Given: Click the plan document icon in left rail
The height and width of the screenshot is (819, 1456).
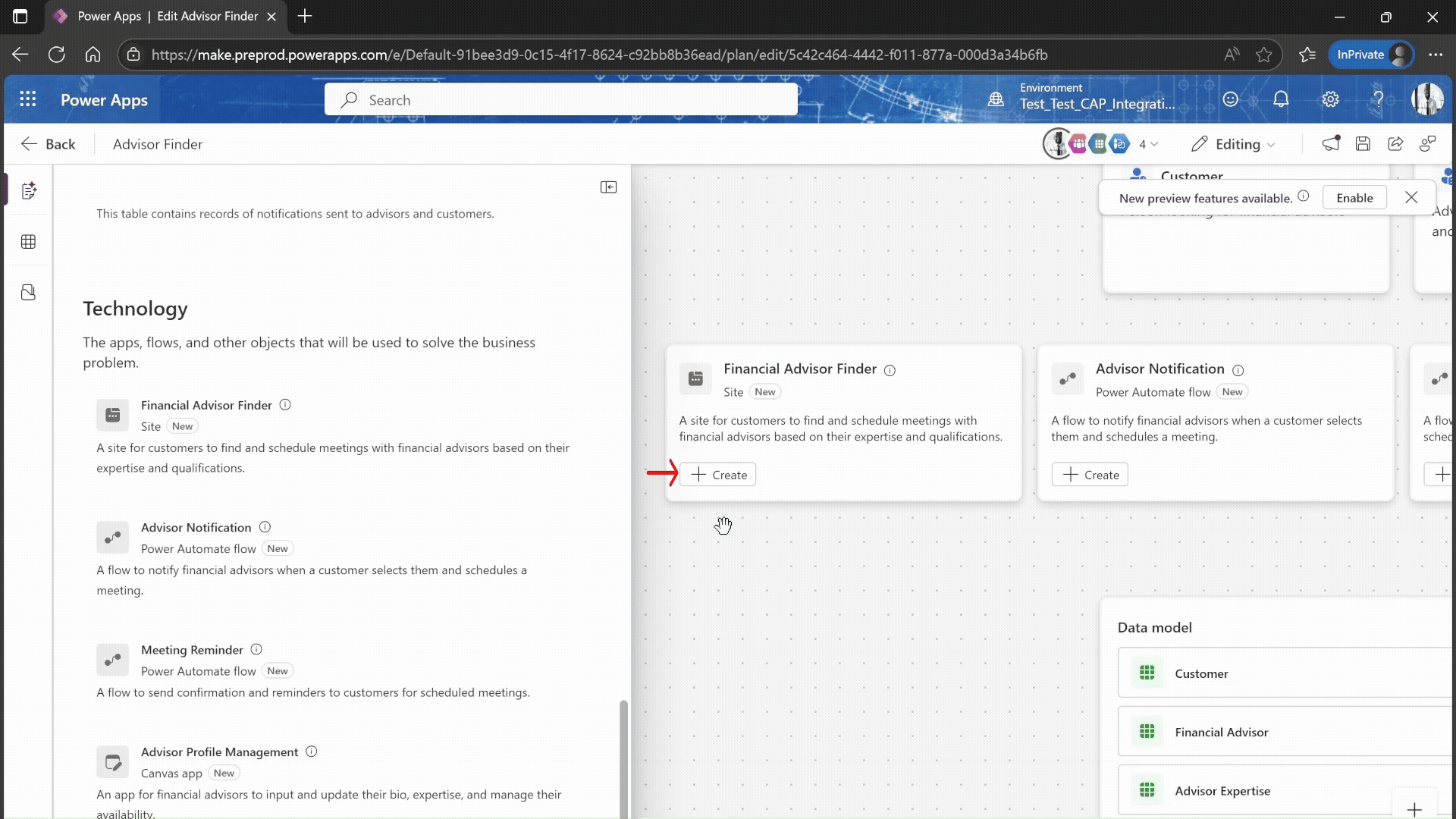Looking at the screenshot, I should point(29,191).
